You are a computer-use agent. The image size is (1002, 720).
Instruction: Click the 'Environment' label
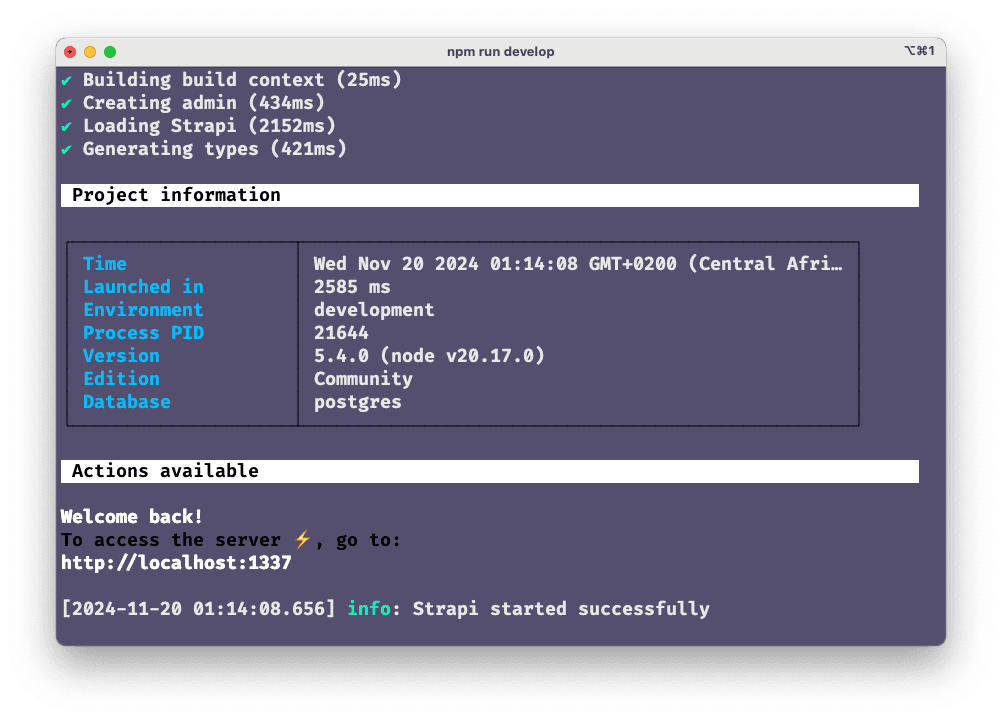tap(143, 310)
